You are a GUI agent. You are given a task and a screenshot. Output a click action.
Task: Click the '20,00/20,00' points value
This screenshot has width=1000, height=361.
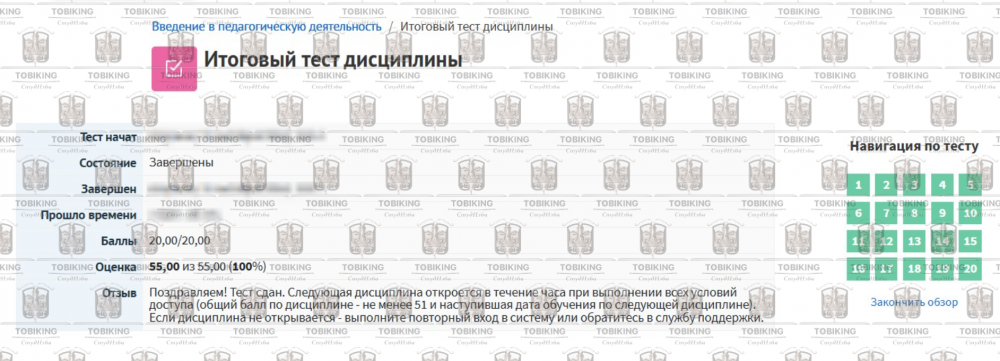point(179,240)
